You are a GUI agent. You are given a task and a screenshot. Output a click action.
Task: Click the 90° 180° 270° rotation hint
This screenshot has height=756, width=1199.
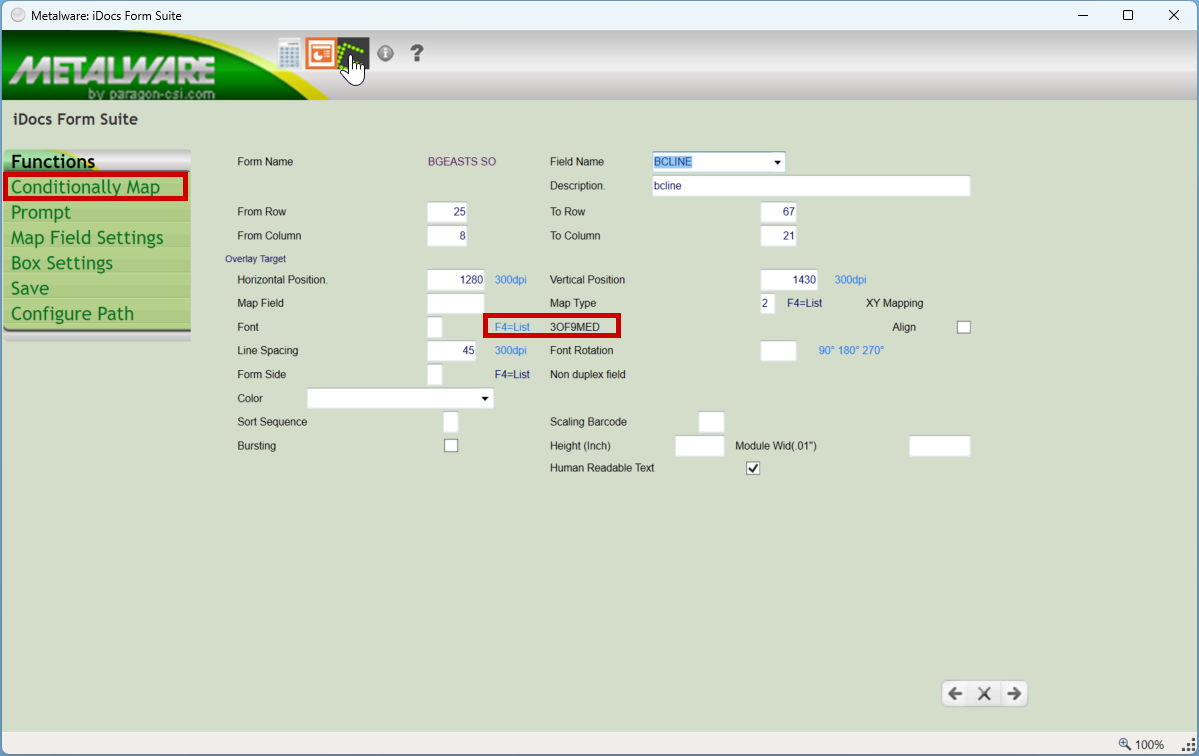[x=851, y=351]
